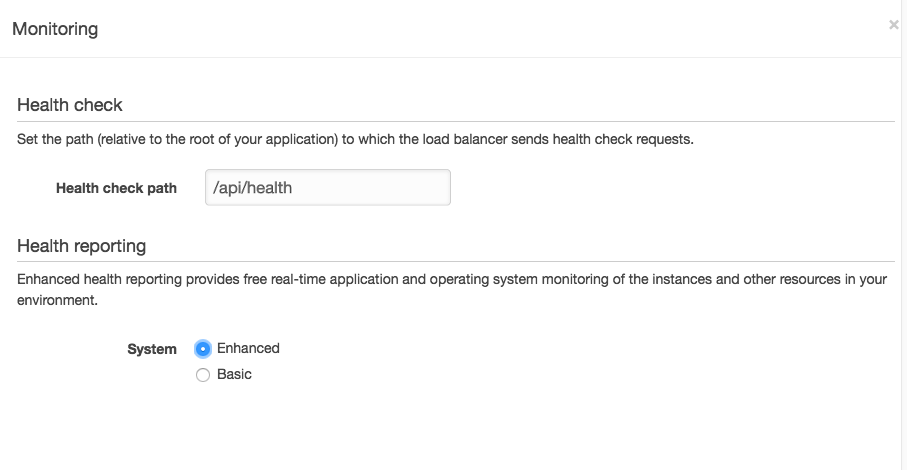The image size is (907, 470).
Task: Click the Health check path label
Action: coord(116,188)
